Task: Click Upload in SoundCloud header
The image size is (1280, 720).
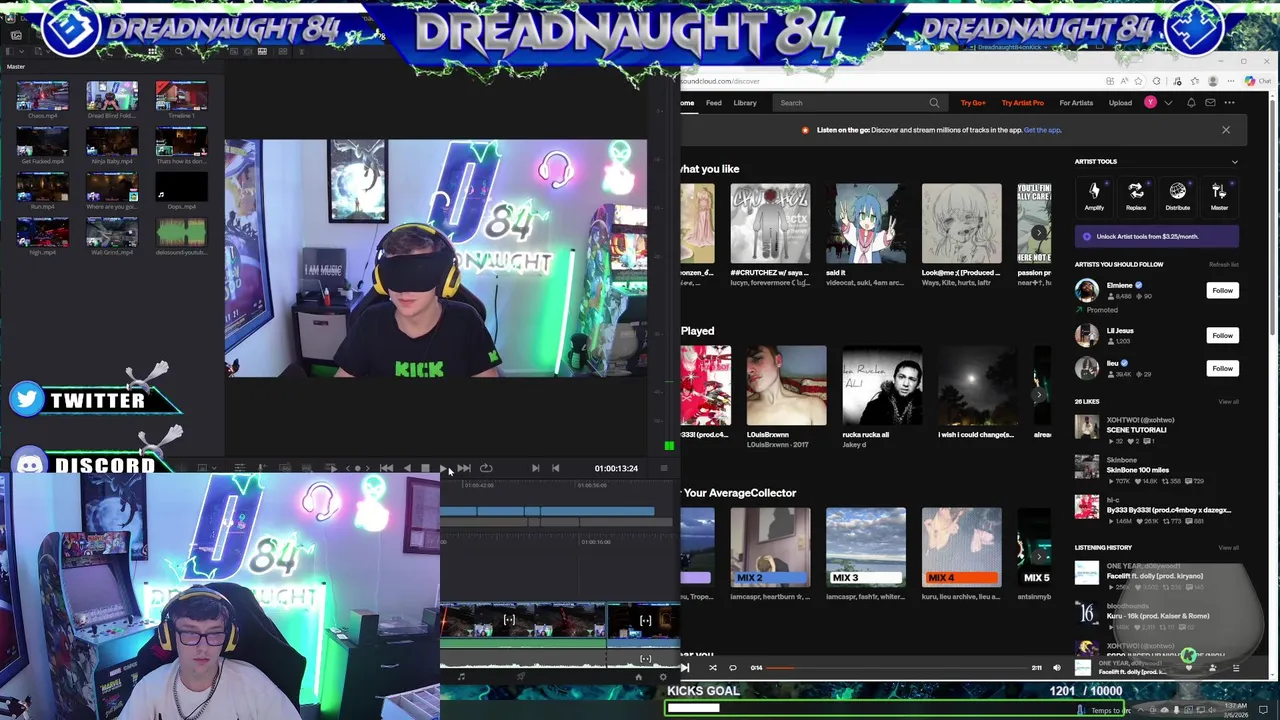Action: [1120, 102]
